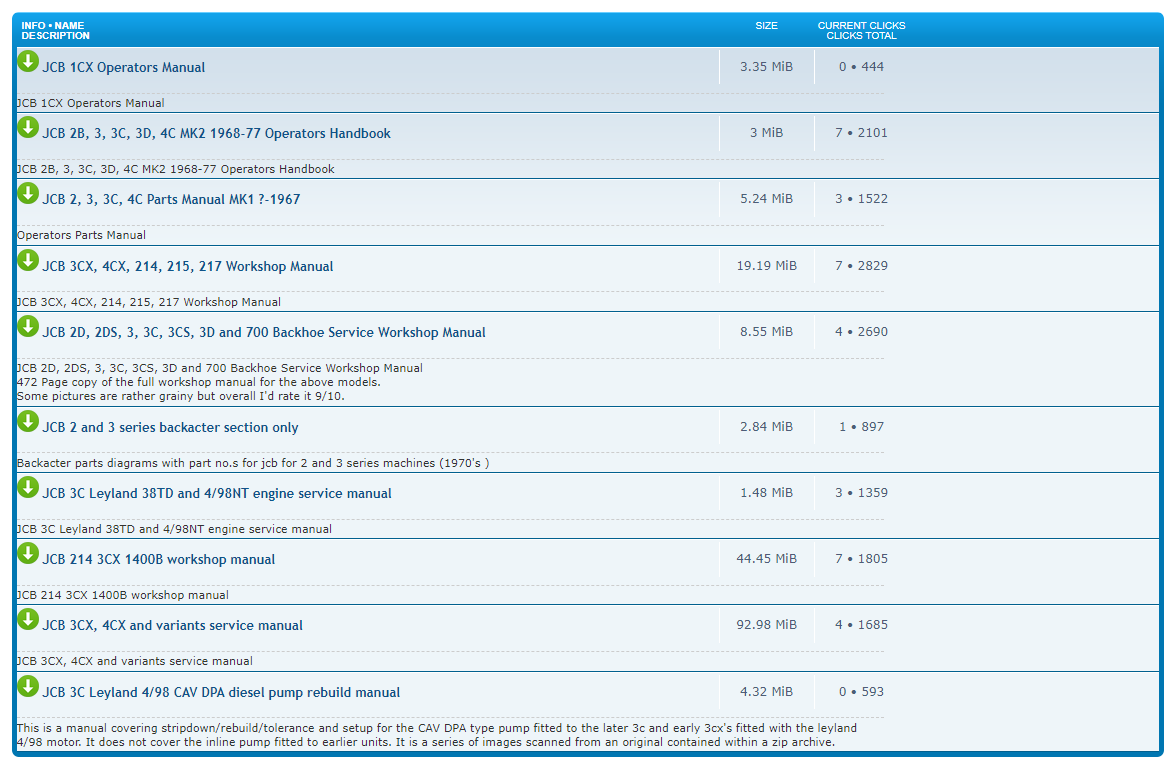1171x763 pixels.
Task: Click 'This is a manual covering stripdown' description
Action: [x=437, y=735]
